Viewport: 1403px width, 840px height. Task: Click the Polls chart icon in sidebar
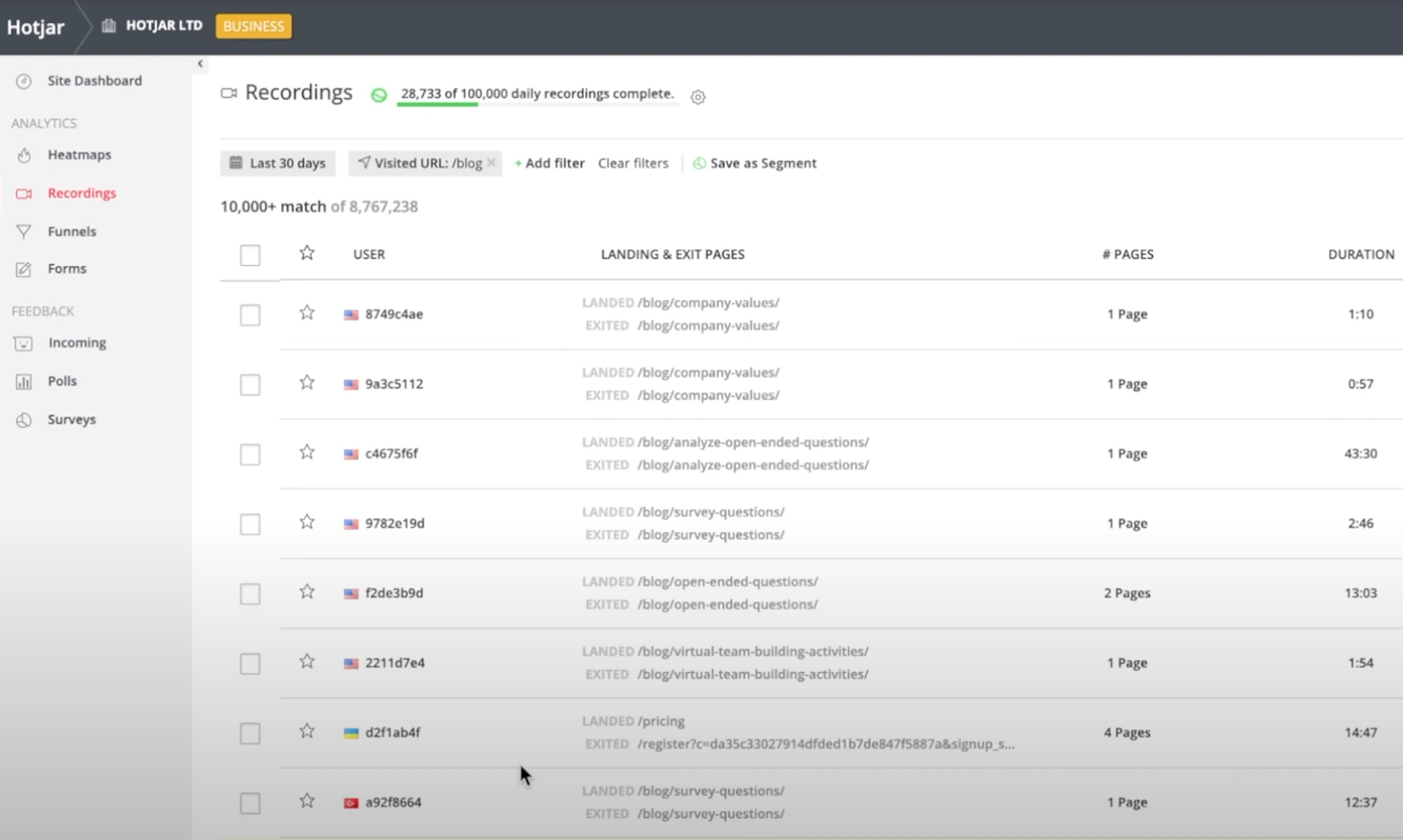tap(24, 382)
